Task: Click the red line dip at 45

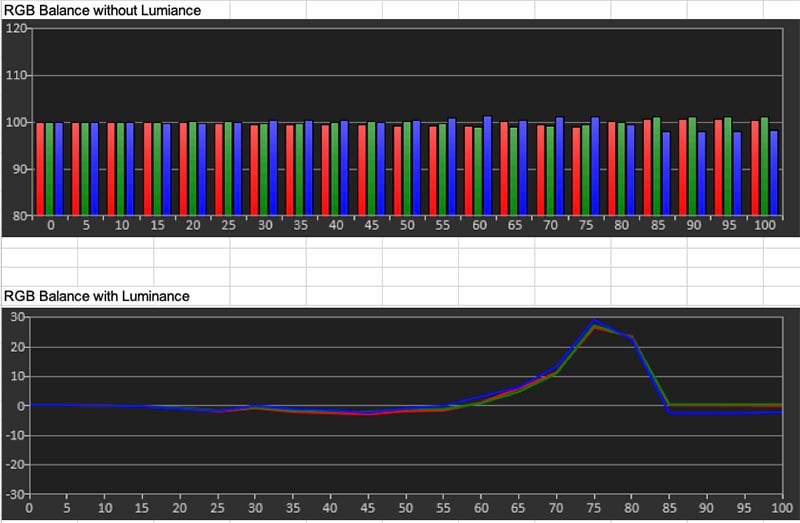Action: tap(369, 414)
